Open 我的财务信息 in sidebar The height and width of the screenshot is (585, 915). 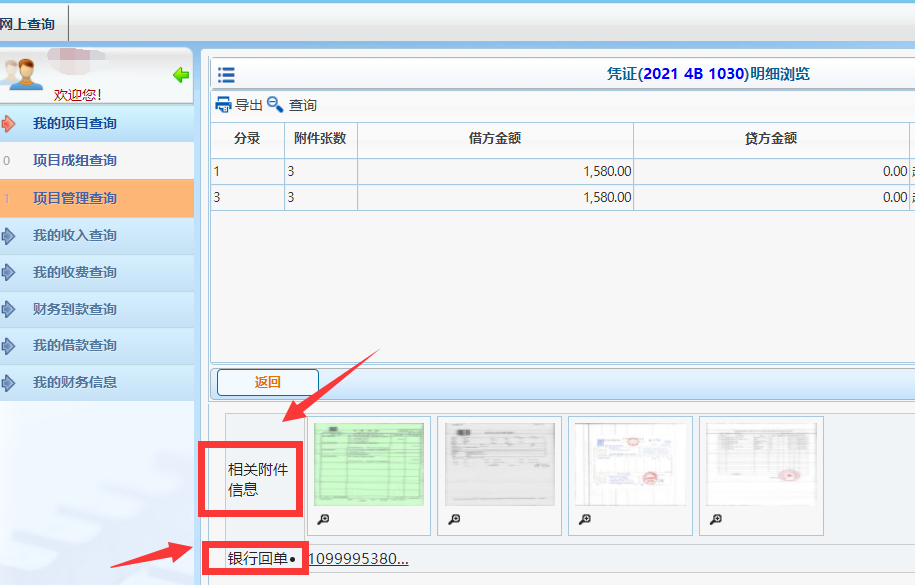point(75,383)
